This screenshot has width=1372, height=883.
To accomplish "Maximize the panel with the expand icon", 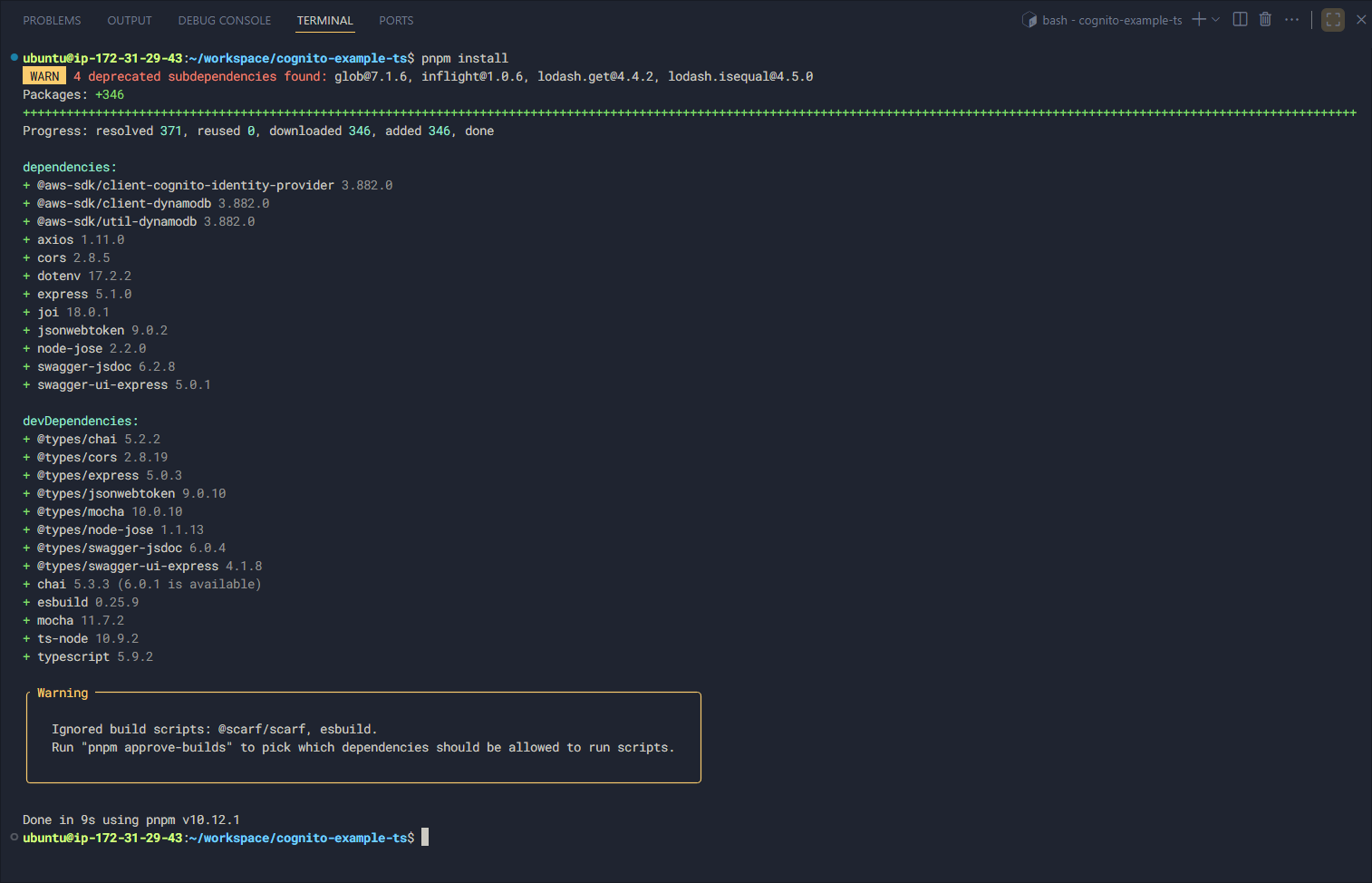I will click(1332, 19).
